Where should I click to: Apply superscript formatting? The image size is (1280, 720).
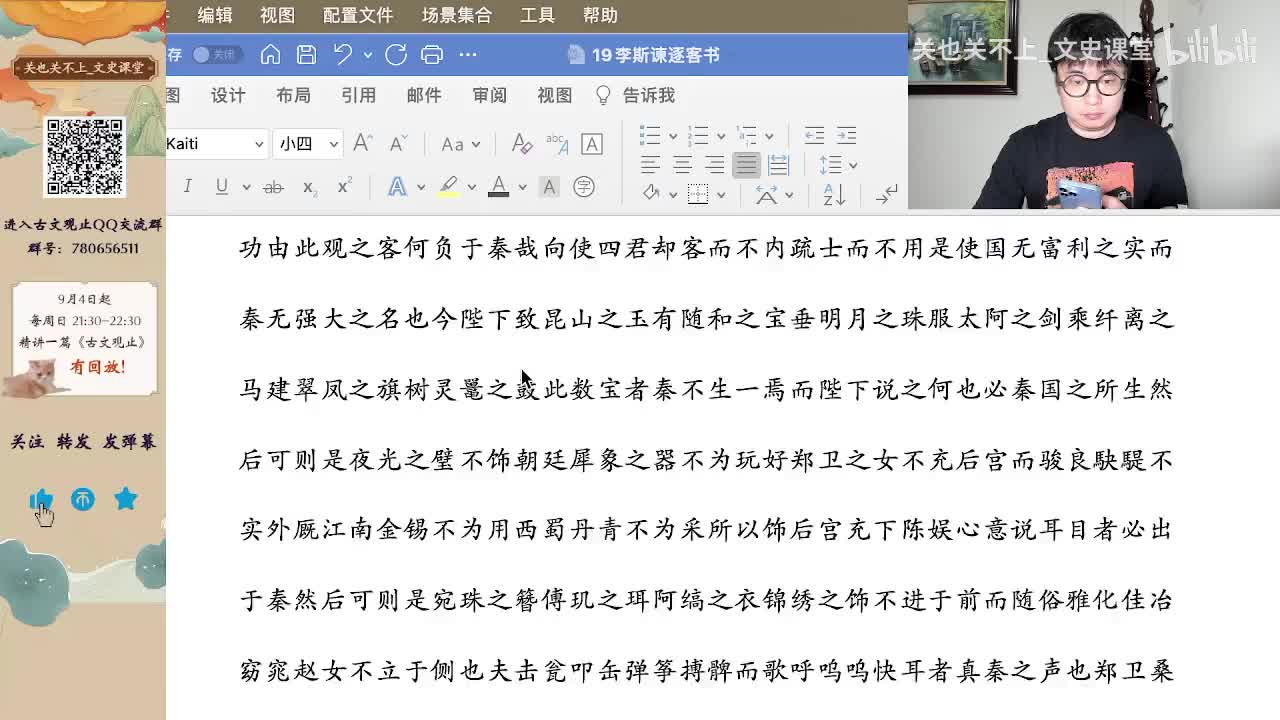click(345, 186)
